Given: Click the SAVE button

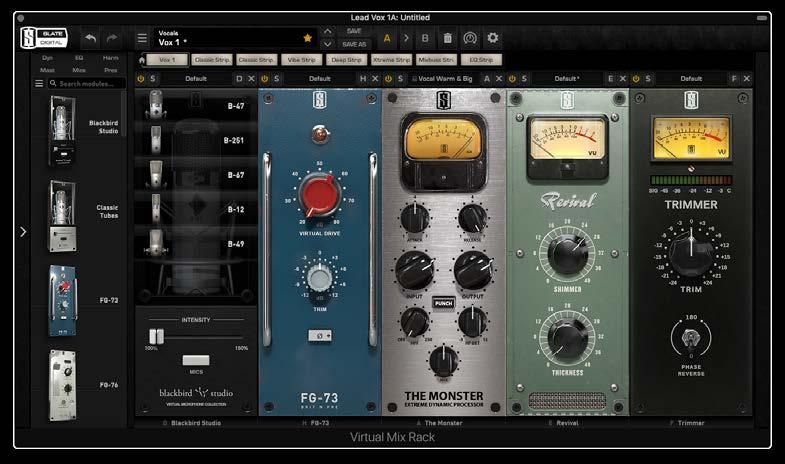Looking at the screenshot, I should pos(354,32).
